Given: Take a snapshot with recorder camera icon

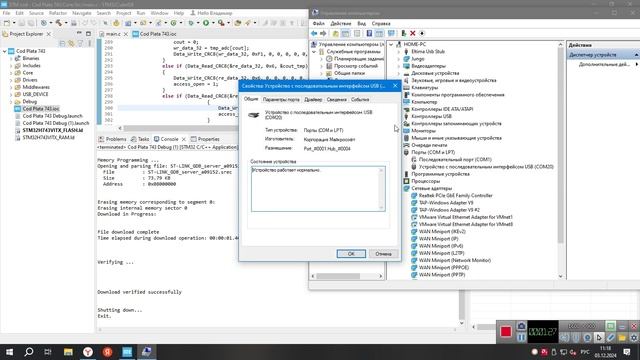Looking at the screenshot, I should (521, 326).
